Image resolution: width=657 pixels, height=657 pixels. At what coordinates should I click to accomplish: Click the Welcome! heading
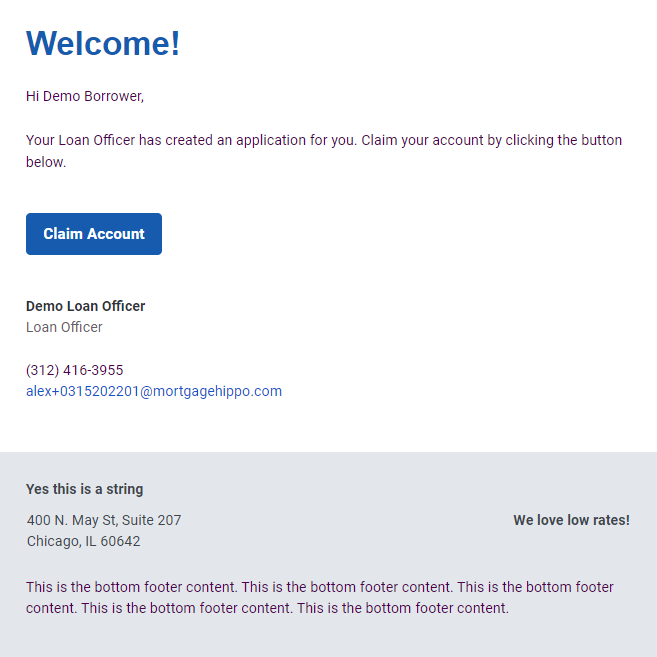(103, 43)
